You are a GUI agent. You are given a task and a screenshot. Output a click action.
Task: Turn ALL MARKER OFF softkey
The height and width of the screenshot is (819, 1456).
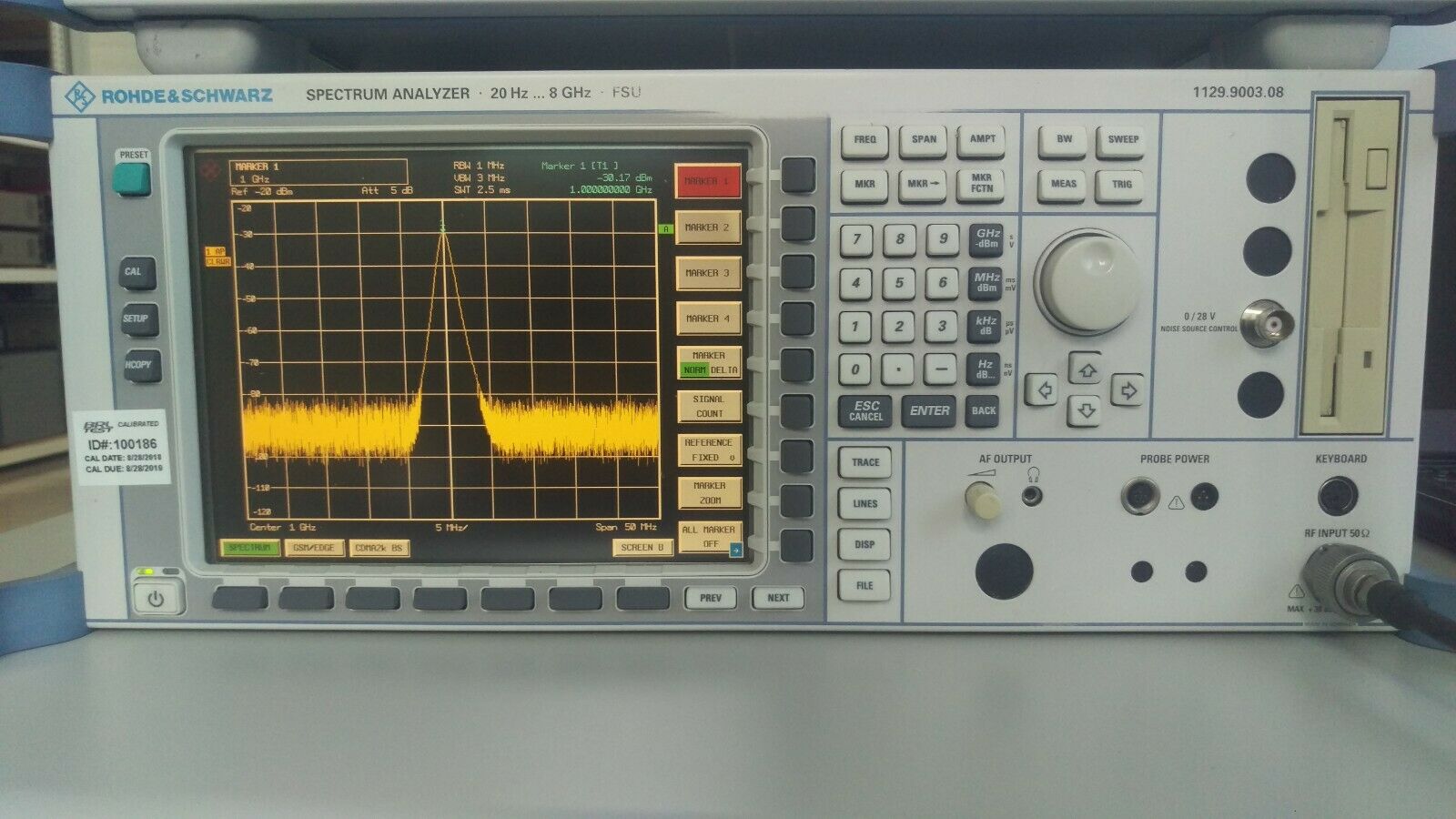710,537
